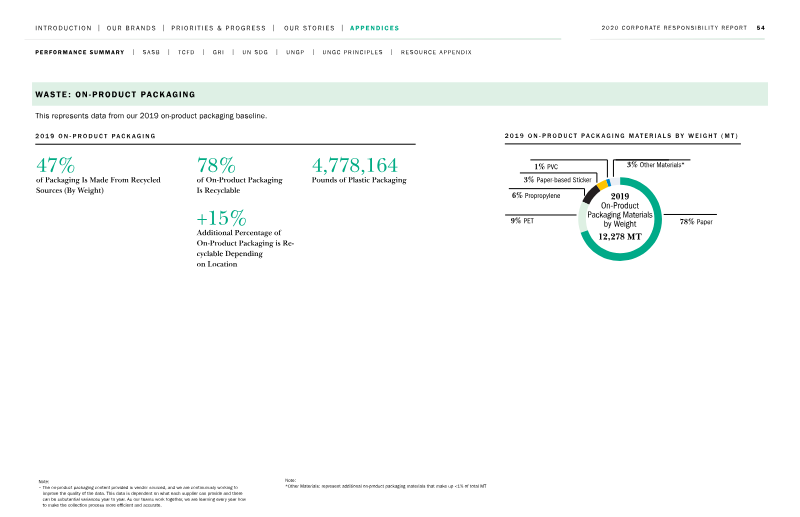Select the 78% Paper chart label
Image resolution: width=800 pixels, height=517 pixels.
[x=696, y=221]
